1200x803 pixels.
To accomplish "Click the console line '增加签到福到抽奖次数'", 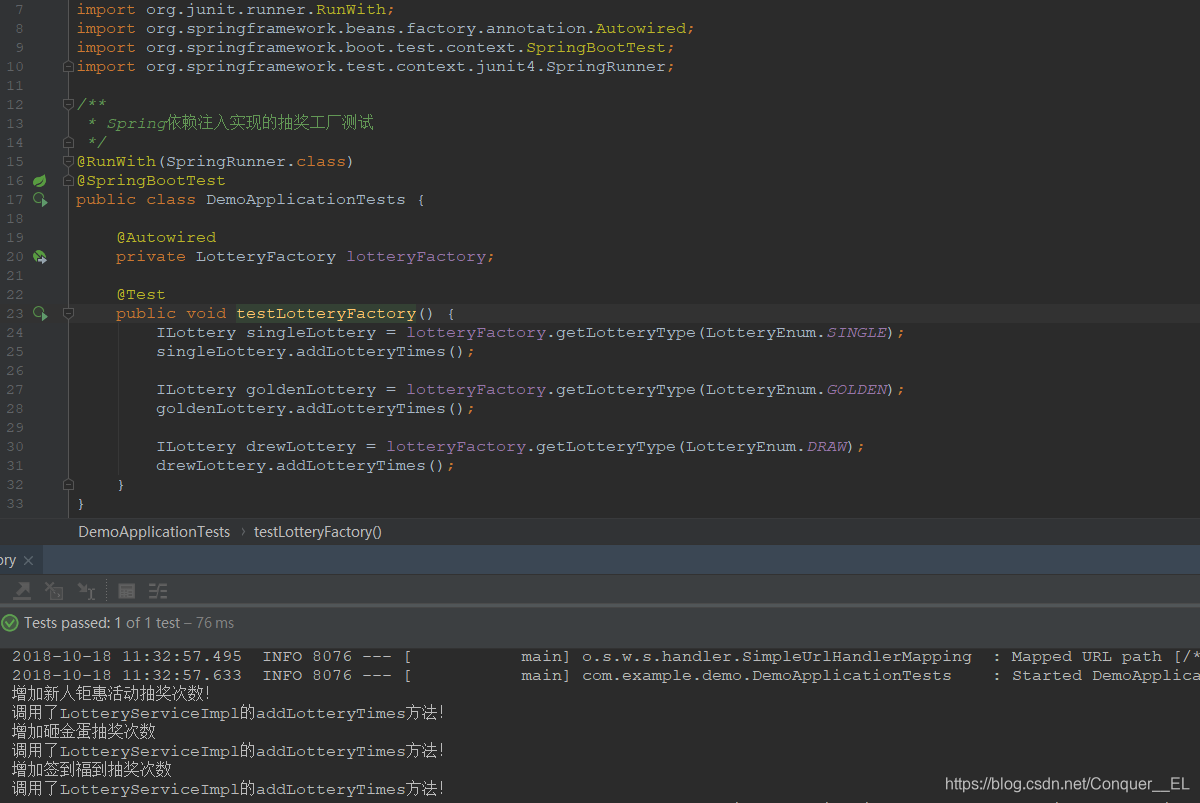I will [x=92, y=770].
